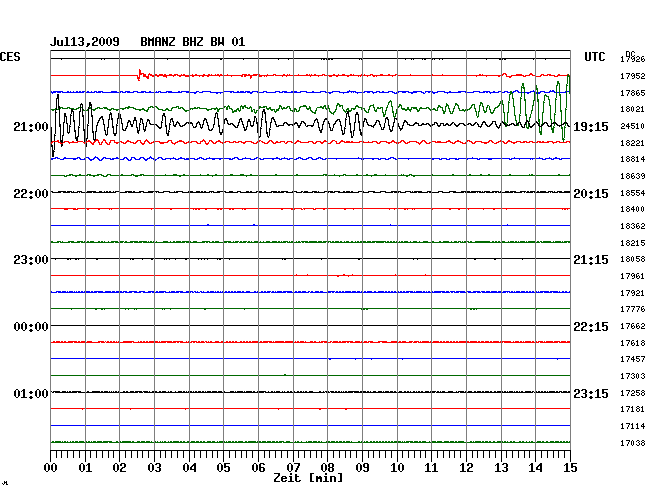Click the 04 minute axis label
The width and height of the screenshot is (650, 494).
189,468
